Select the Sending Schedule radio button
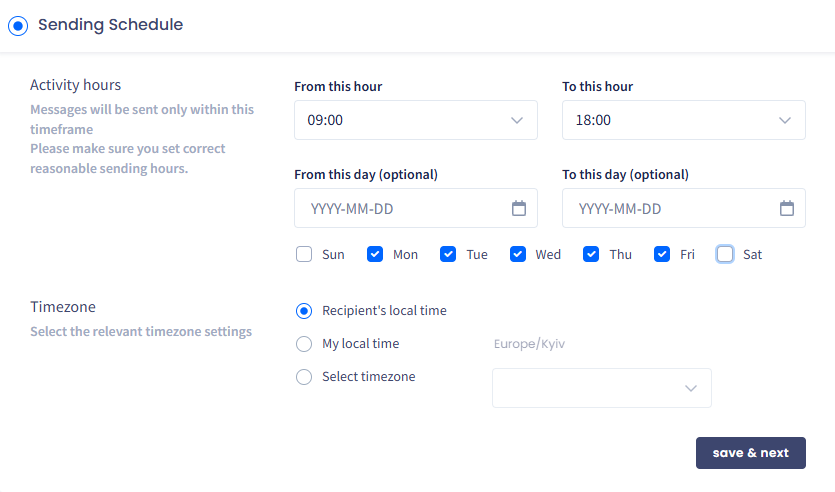The image size is (835, 492). coord(18,26)
